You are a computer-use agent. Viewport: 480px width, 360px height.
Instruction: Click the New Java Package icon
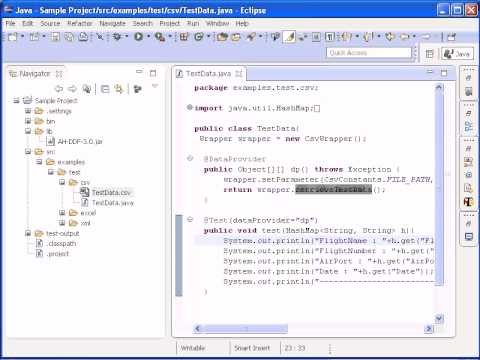184,37
